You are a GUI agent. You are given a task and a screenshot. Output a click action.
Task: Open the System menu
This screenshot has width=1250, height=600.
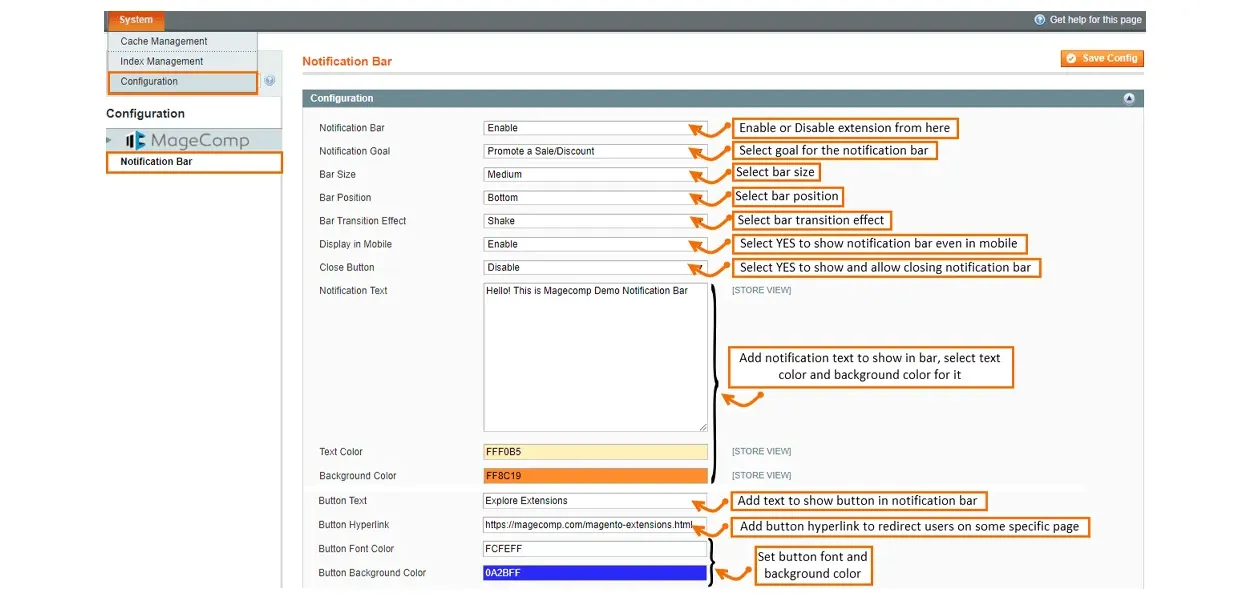pyautogui.click(x=136, y=20)
